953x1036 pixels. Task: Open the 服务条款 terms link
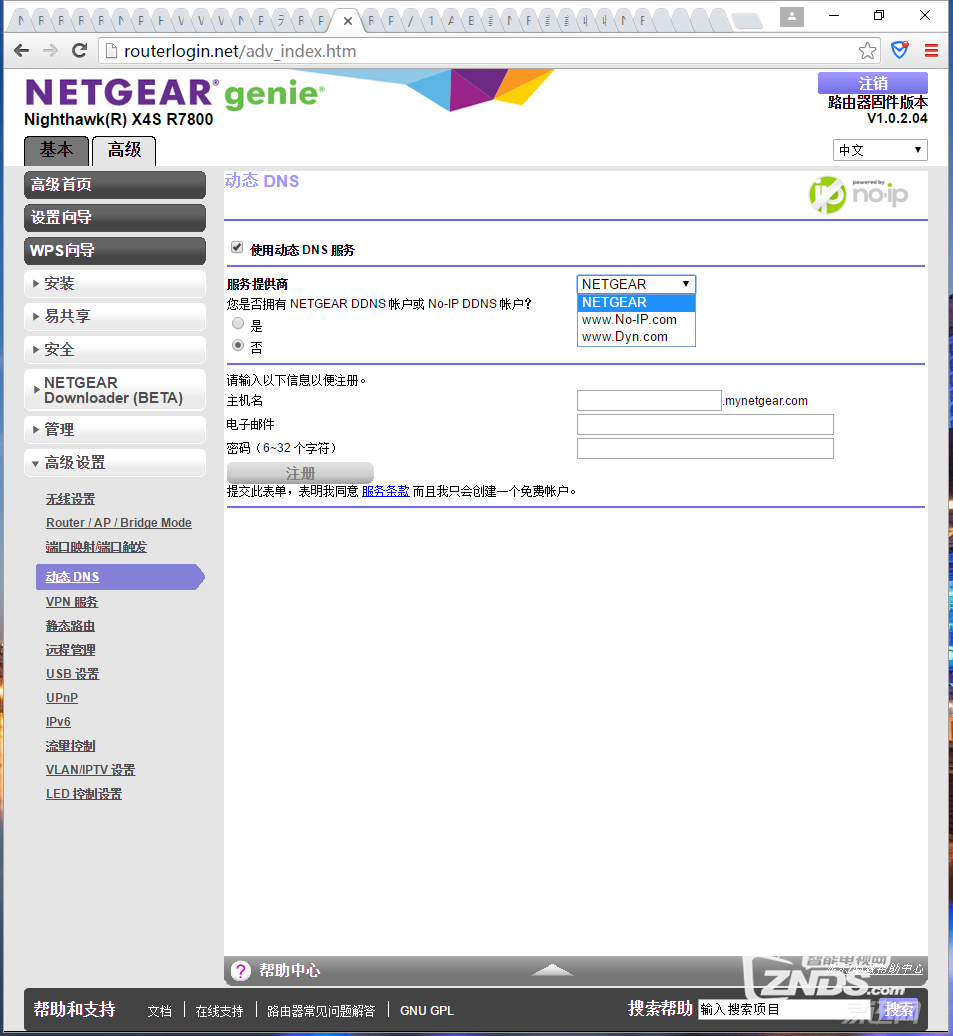(x=385, y=492)
